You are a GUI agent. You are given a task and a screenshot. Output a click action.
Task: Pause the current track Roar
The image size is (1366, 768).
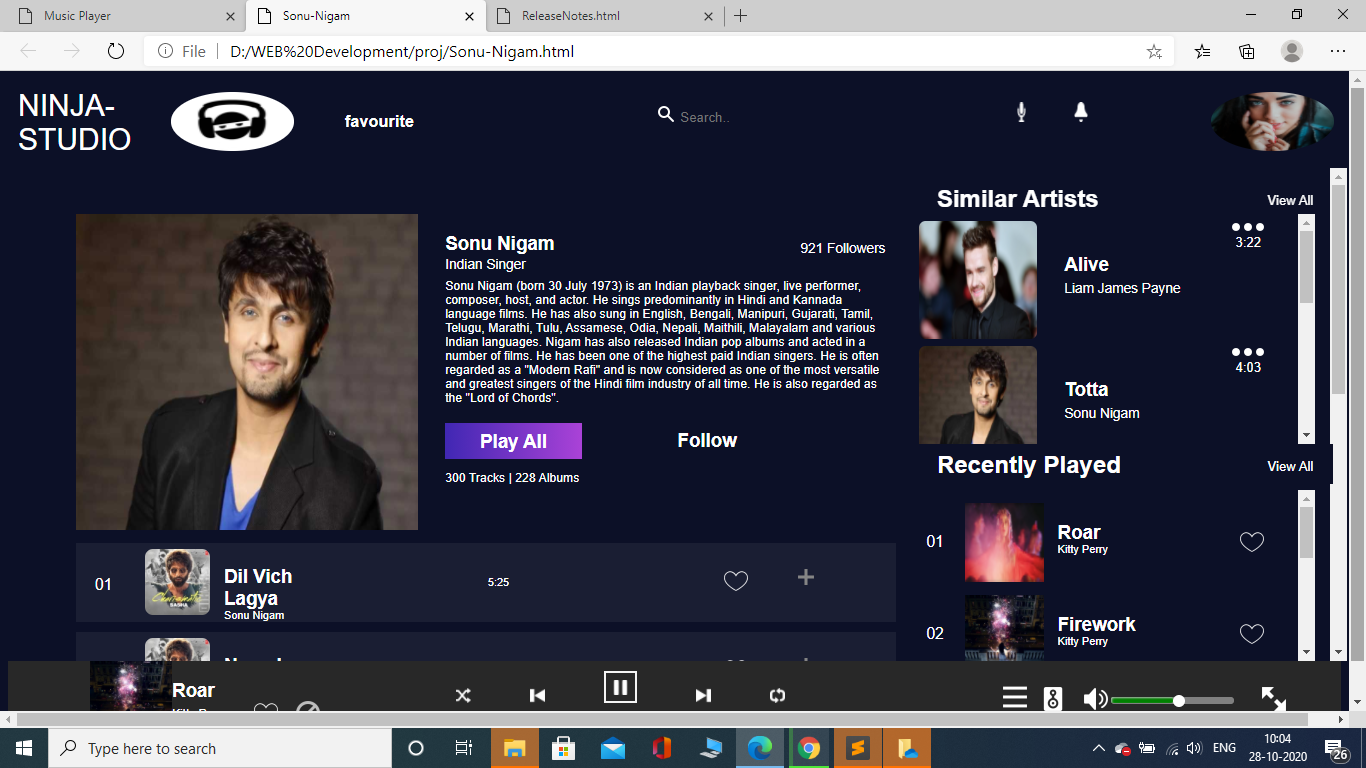click(620, 687)
